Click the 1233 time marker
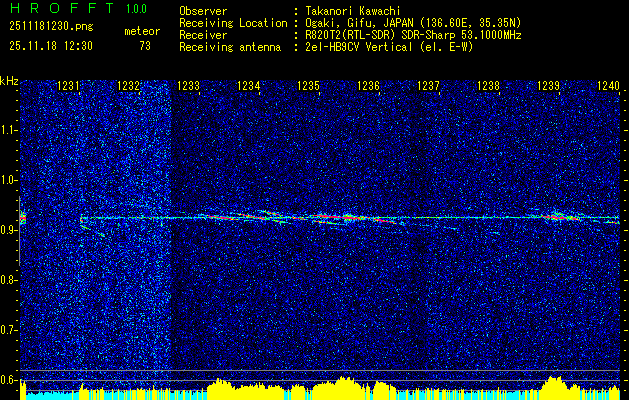 189,85
